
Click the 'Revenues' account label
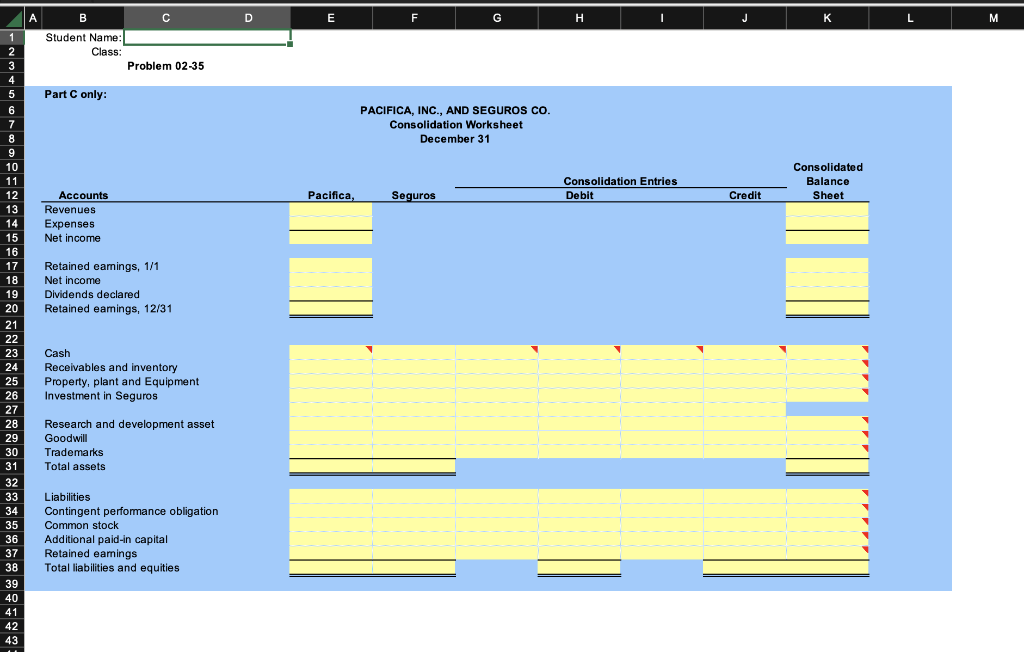(70, 210)
